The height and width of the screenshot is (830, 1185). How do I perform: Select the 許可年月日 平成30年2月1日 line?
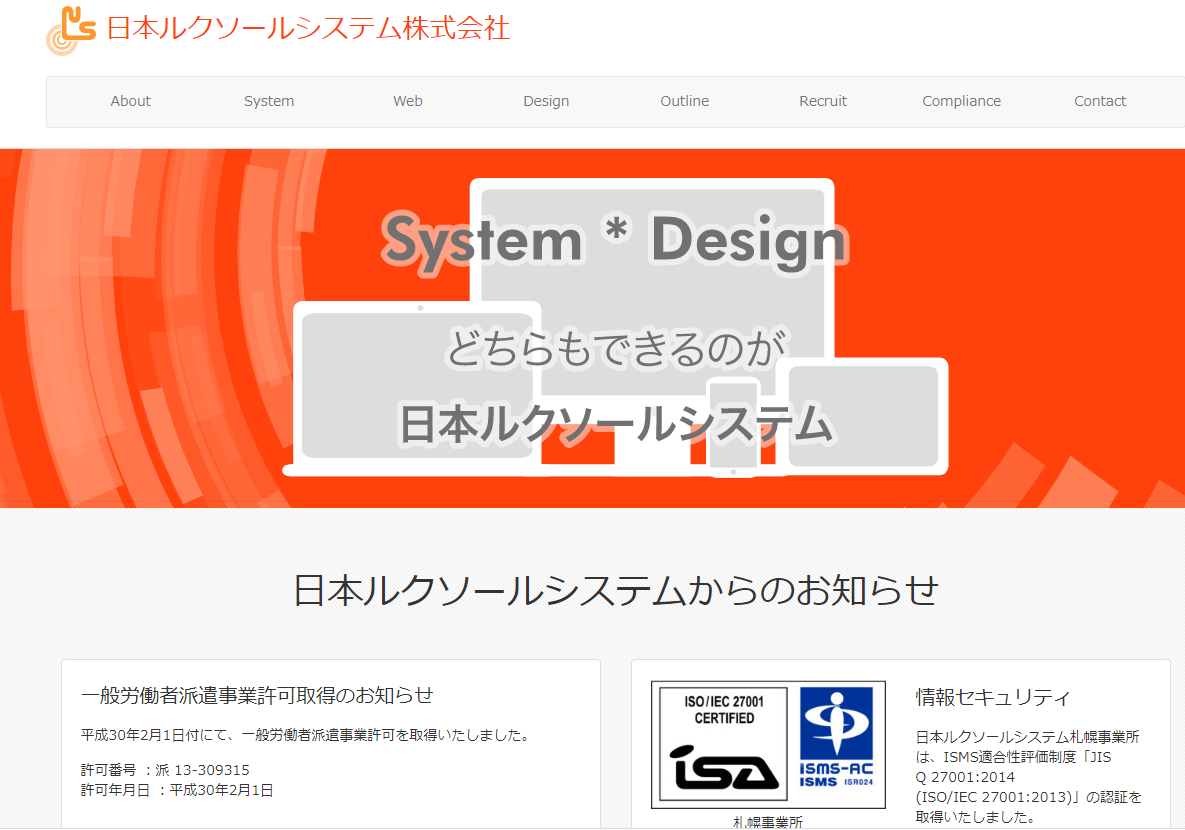[x=177, y=791]
